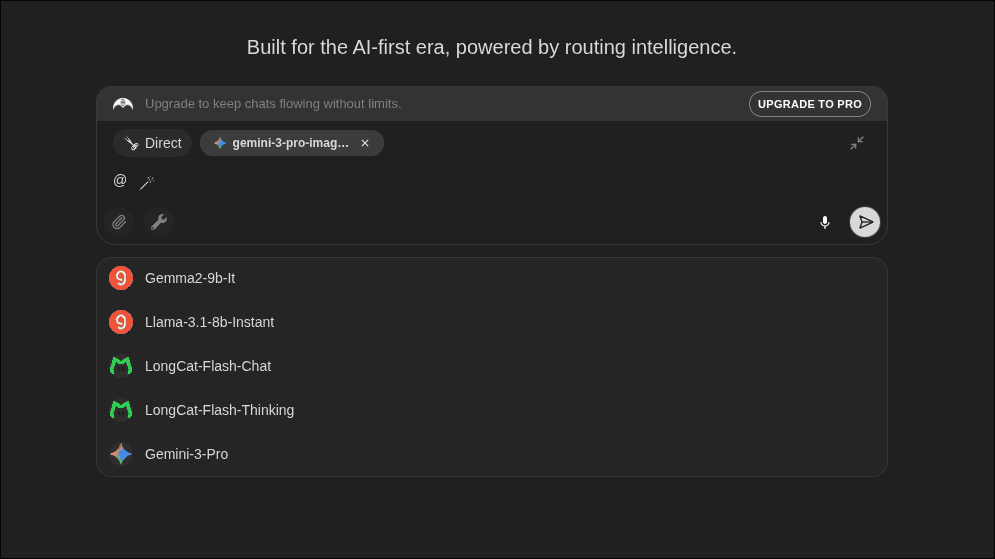Click the @ mention symbol
The width and height of the screenshot is (995, 559).
point(120,181)
